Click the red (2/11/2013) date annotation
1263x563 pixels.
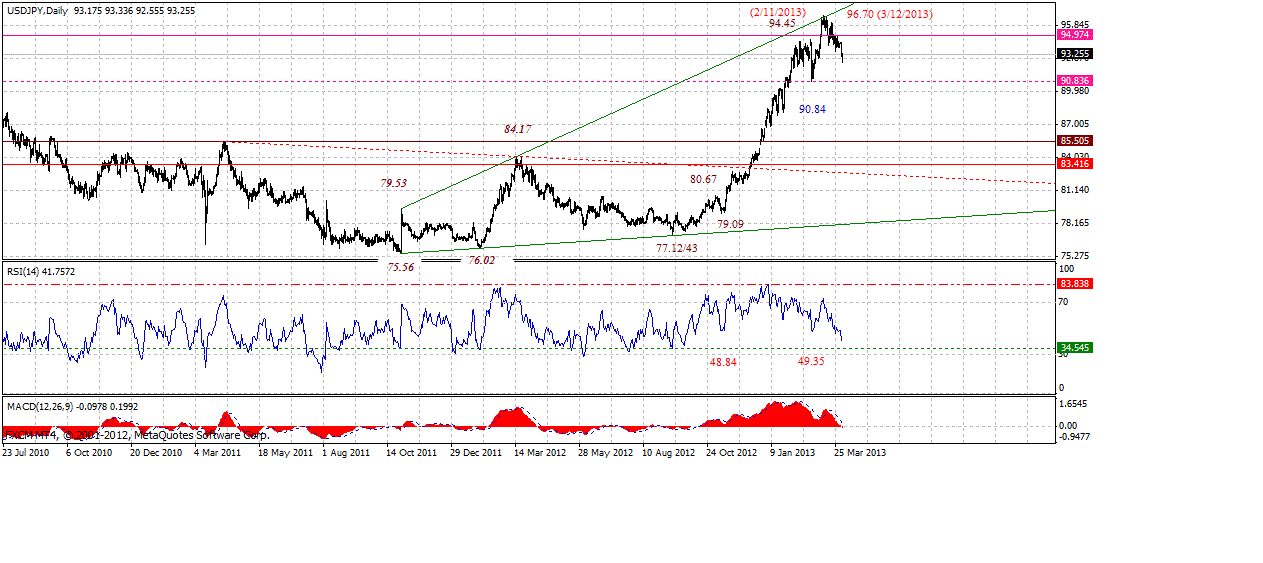[x=778, y=11]
